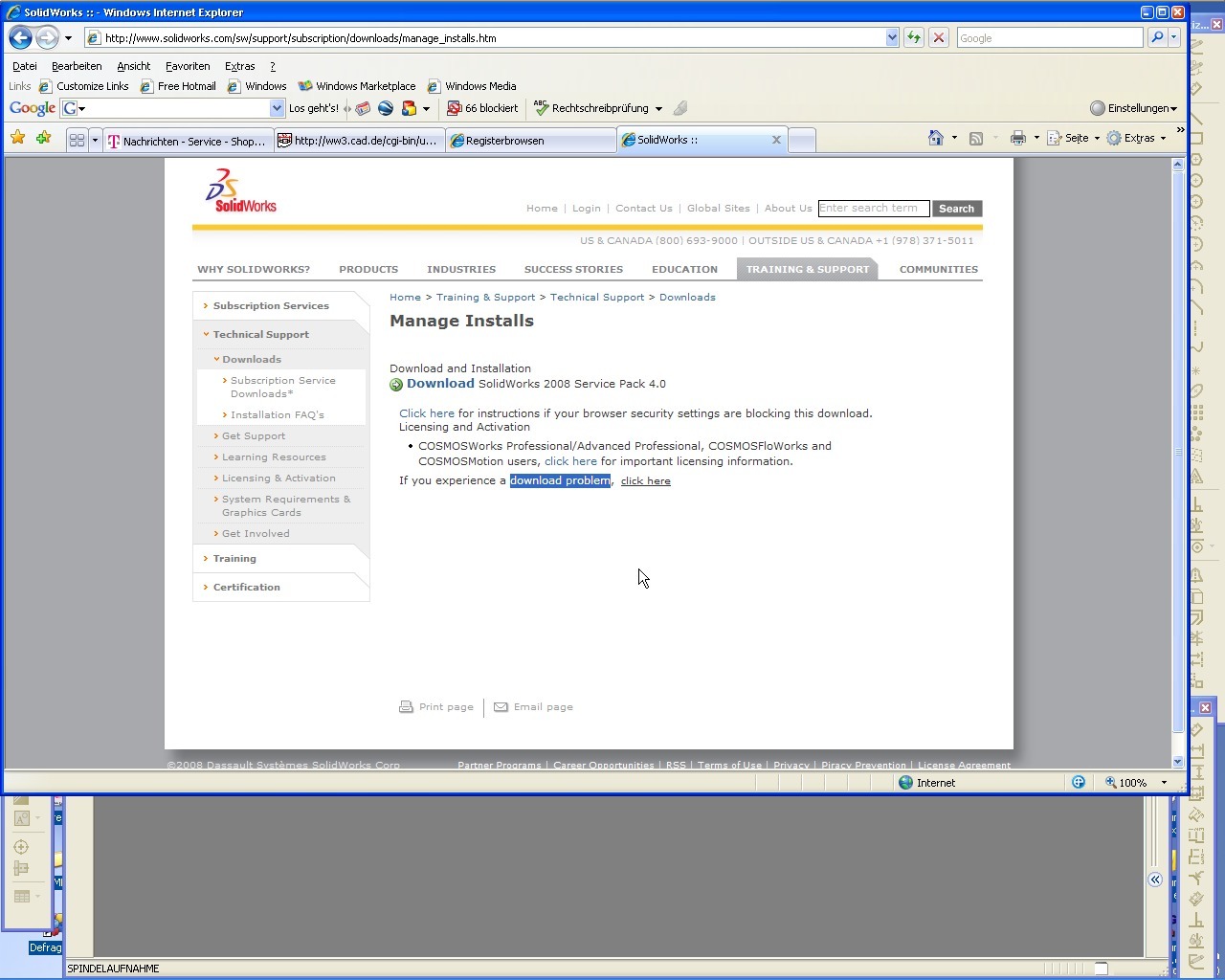Open the address bar history dropdown

click(892, 38)
